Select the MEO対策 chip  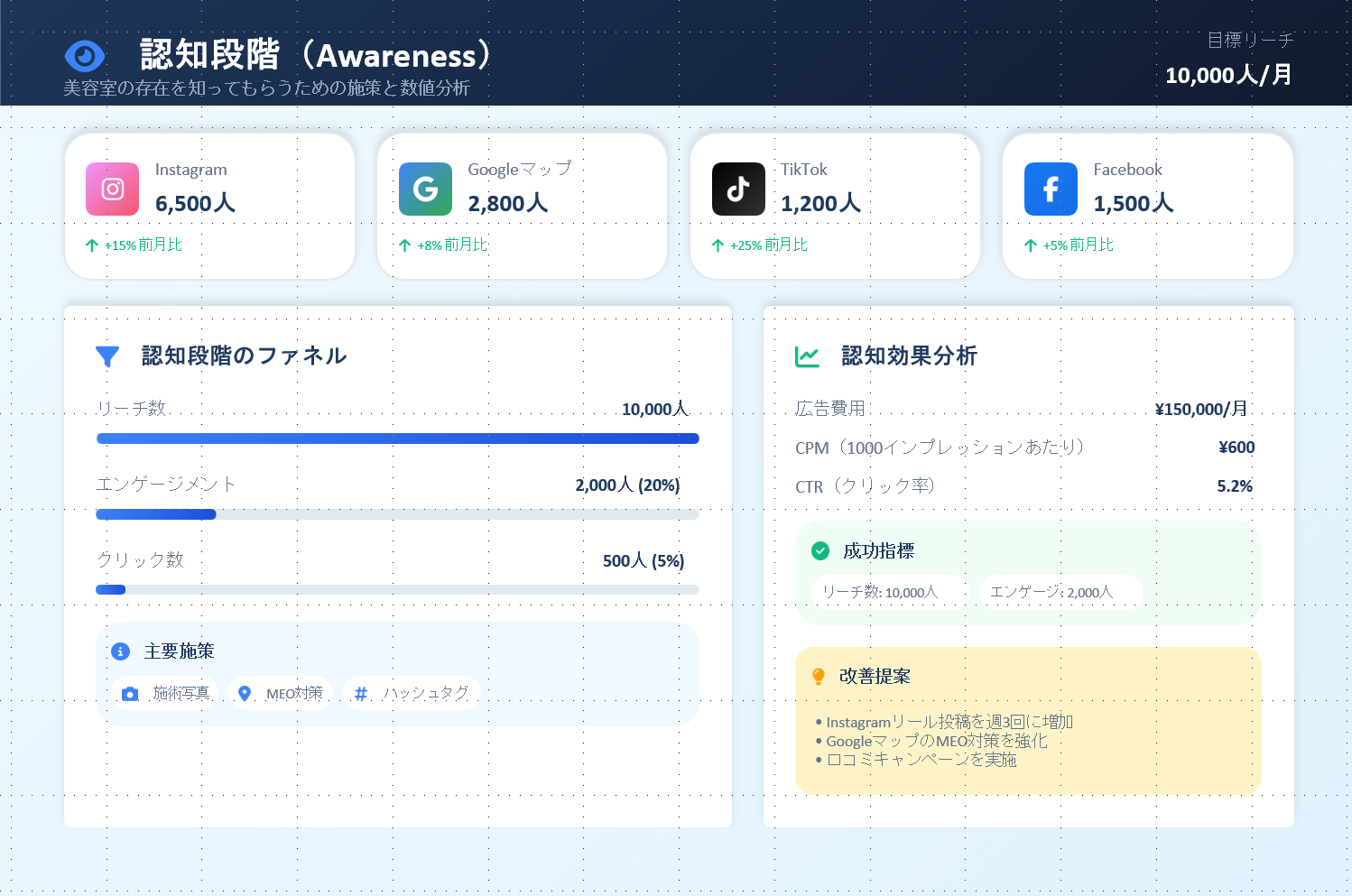point(281,693)
